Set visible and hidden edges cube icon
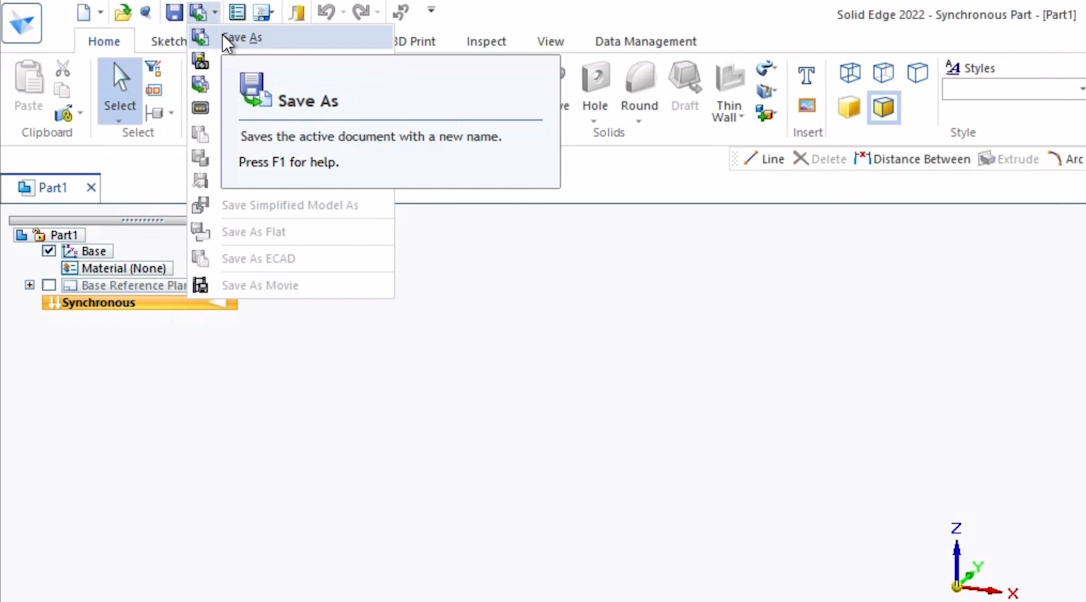This screenshot has width=1086, height=602. [883, 72]
